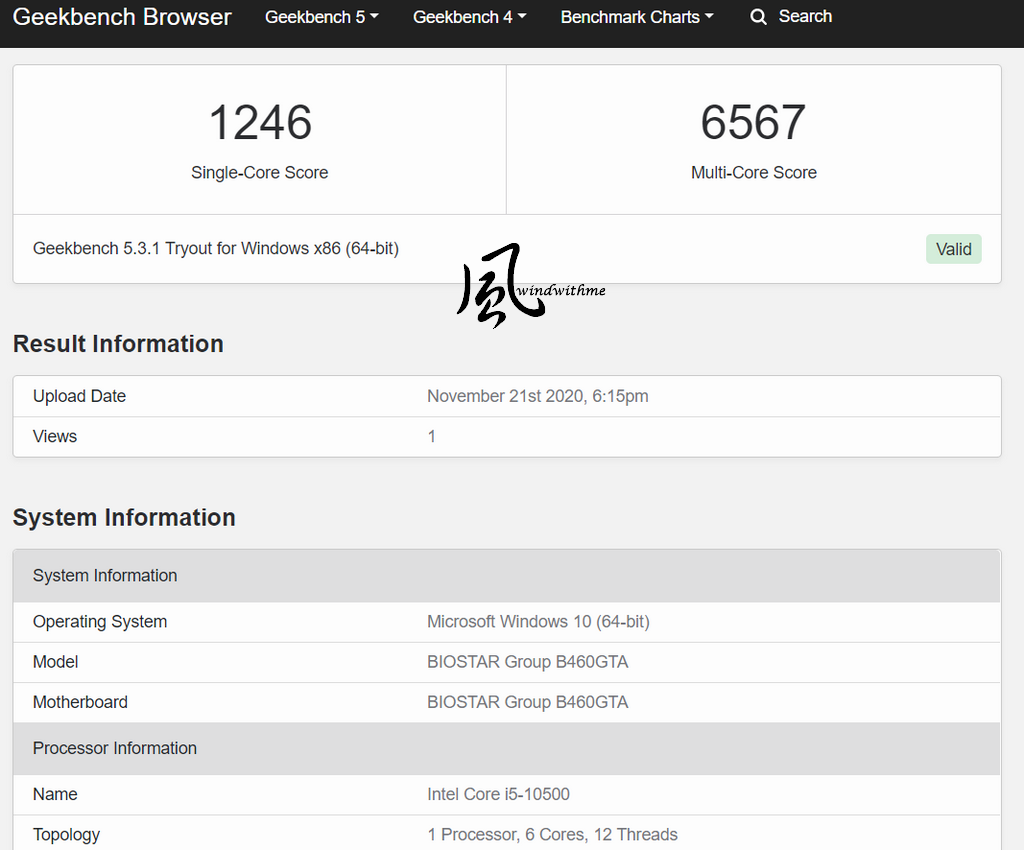The image size is (1024, 850).
Task: Click the Result Information heading
Action: pyautogui.click(x=118, y=343)
